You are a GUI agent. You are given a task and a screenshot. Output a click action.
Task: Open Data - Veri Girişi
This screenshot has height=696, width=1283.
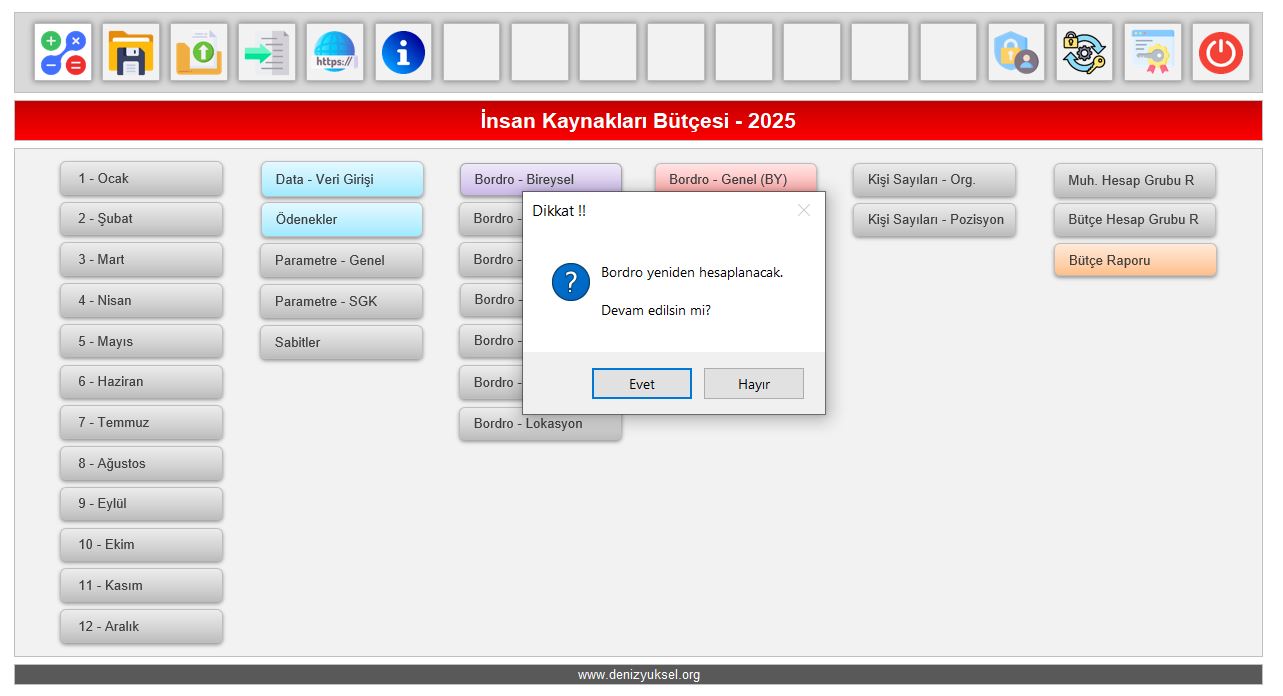pyautogui.click(x=342, y=180)
